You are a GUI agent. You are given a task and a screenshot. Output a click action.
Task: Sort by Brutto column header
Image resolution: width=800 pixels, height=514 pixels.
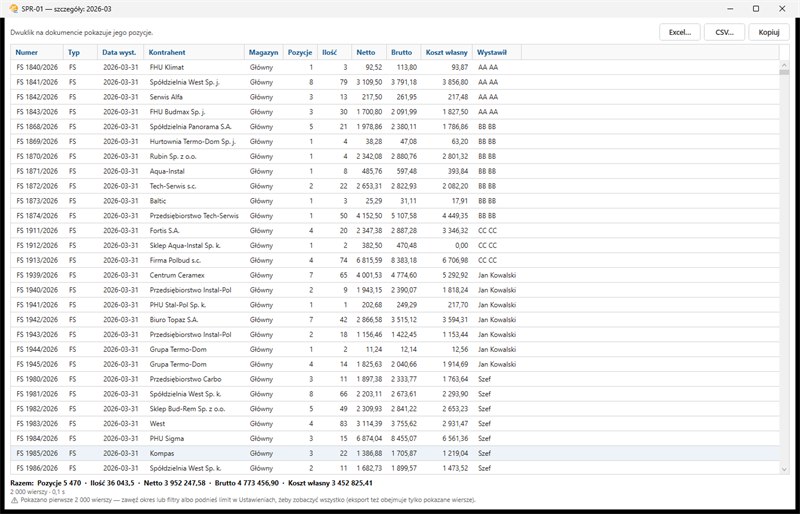pyautogui.click(x=403, y=52)
